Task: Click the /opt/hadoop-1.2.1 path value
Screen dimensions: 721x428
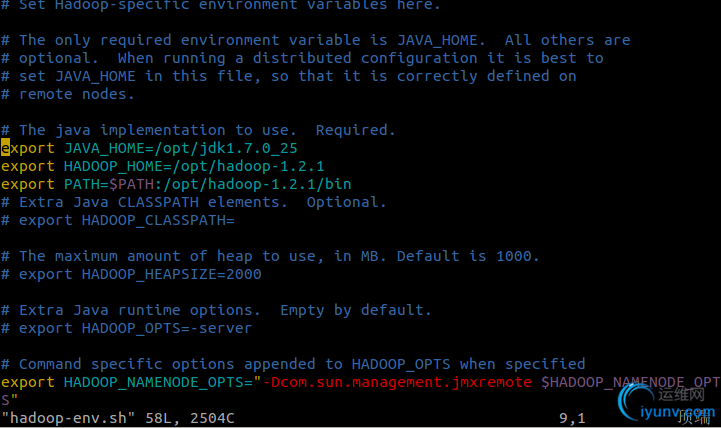Action: tap(248, 166)
